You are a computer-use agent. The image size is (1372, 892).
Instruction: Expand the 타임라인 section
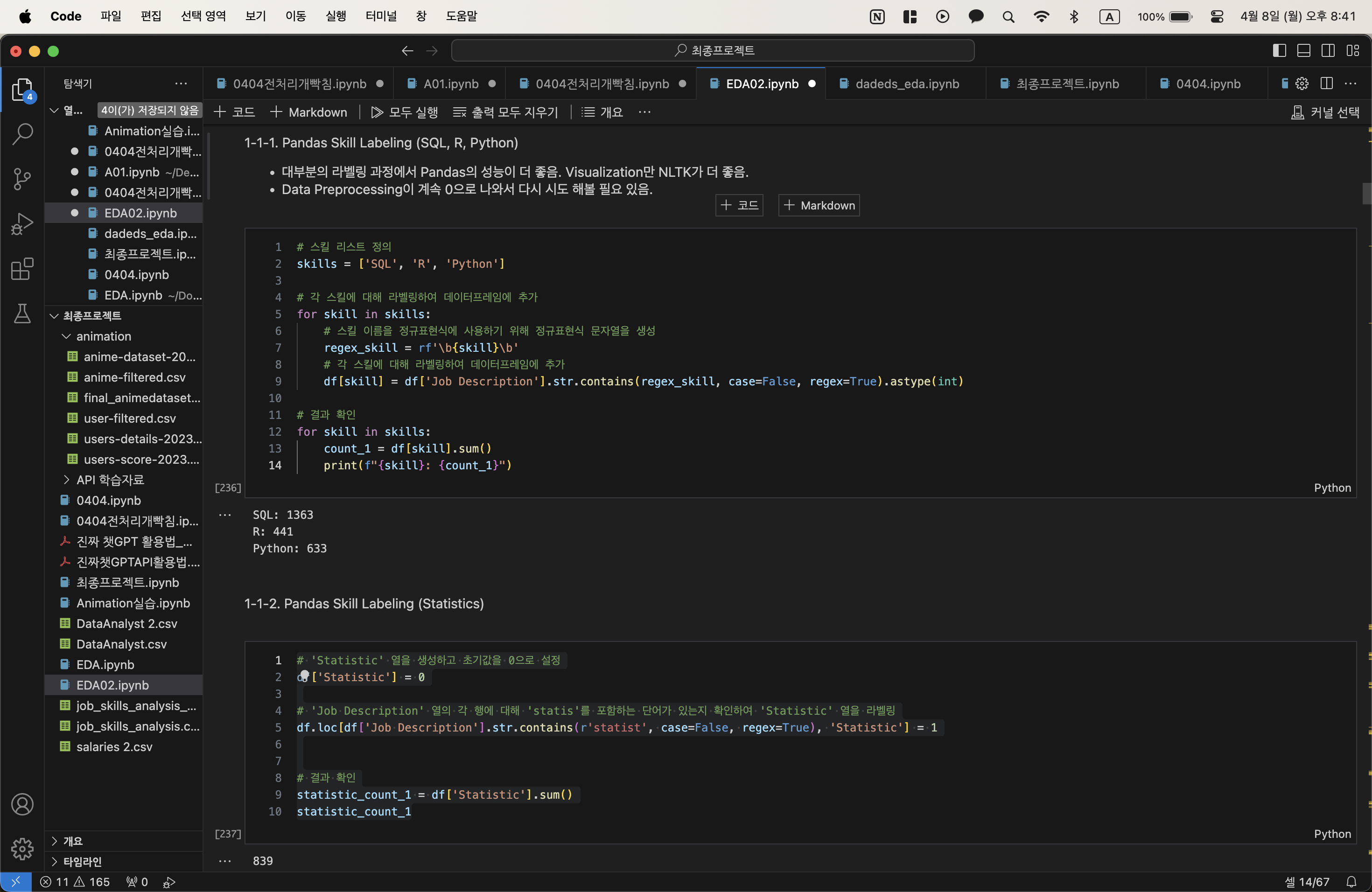coord(54,862)
